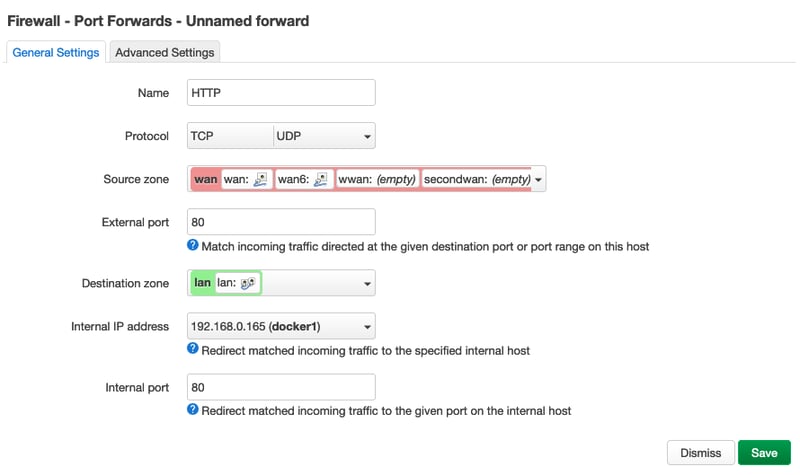
Task: Focus the Internal port input field
Action: tap(281, 387)
